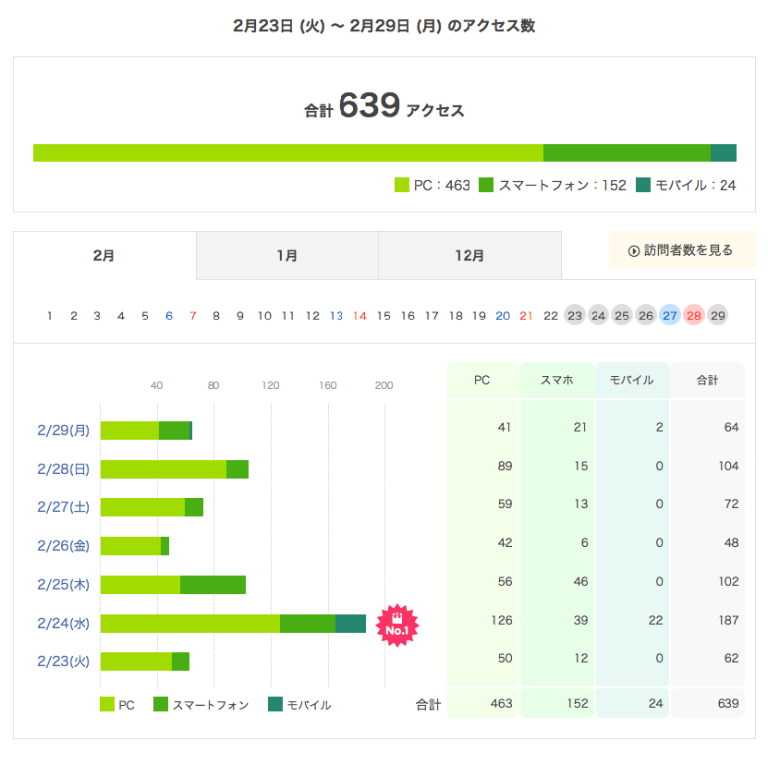The height and width of the screenshot is (765, 768).
Task: Switch to the 1月 tab
Action: tap(287, 255)
